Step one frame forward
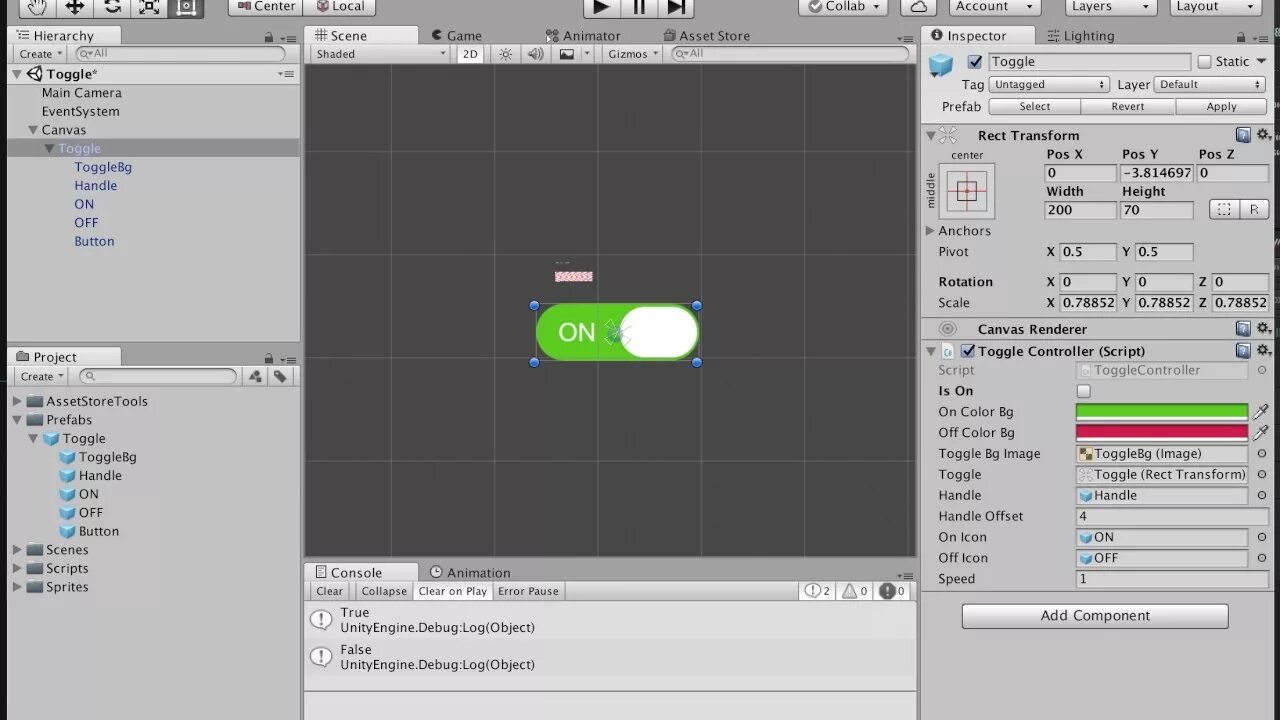This screenshot has width=1280, height=720. pyautogui.click(x=676, y=7)
